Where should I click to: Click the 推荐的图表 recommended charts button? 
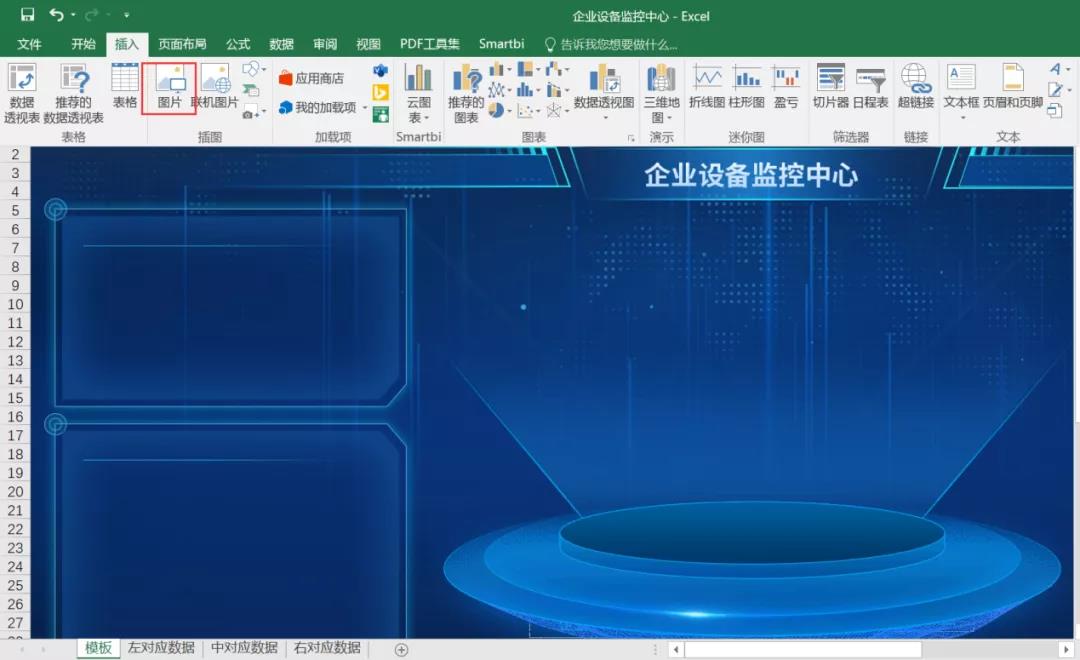pyautogui.click(x=466, y=95)
